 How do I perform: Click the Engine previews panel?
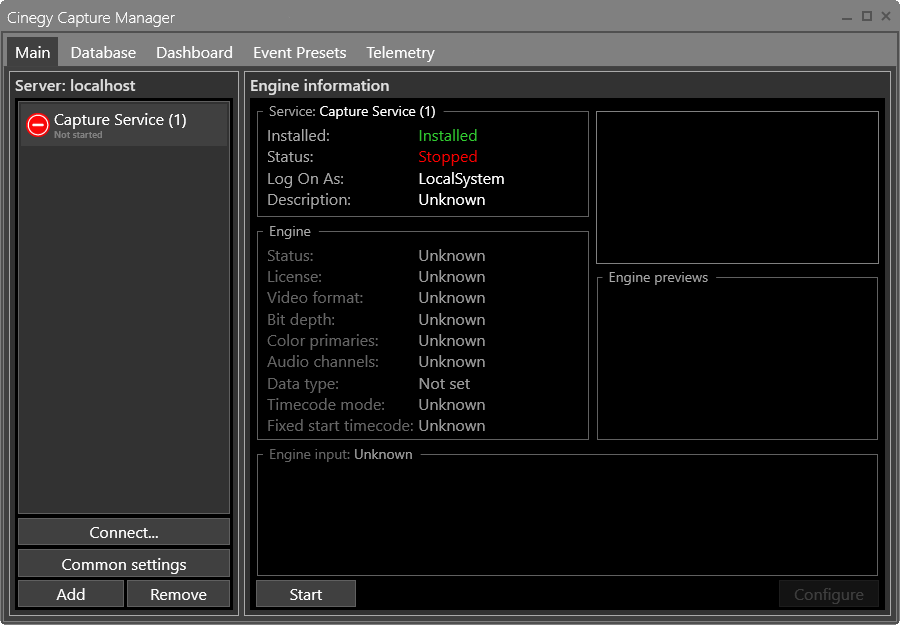coord(737,360)
